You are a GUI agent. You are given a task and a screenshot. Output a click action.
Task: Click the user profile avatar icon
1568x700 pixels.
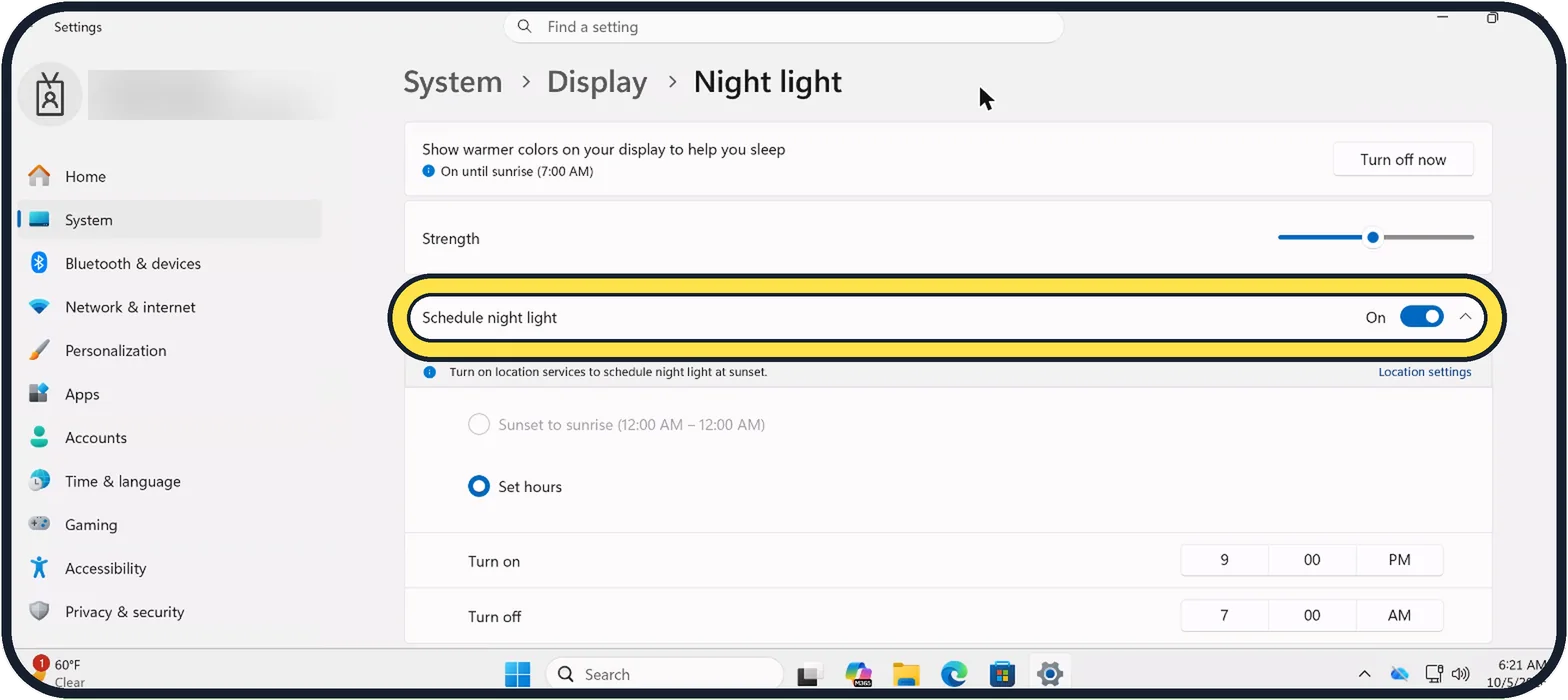pos(50,95)
